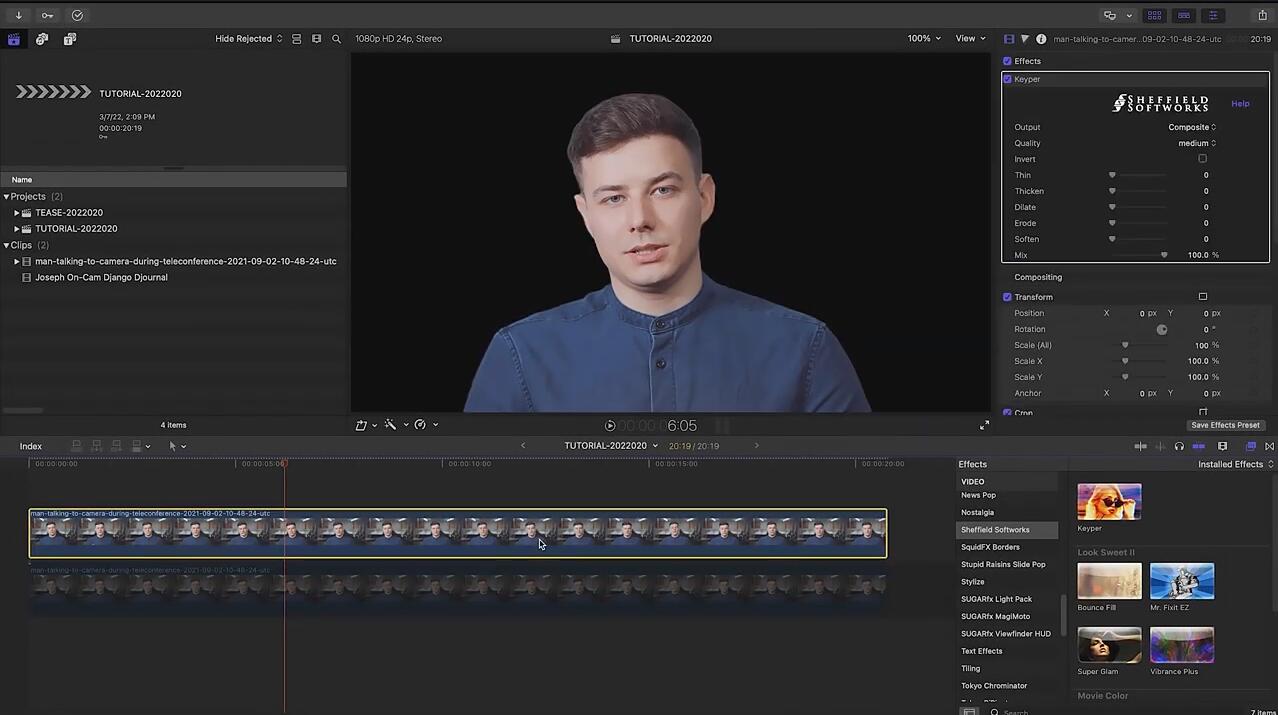Screen dimensions: 1278x715
Task: Toggle the Crop checkbox
Action: (1007, 412)
